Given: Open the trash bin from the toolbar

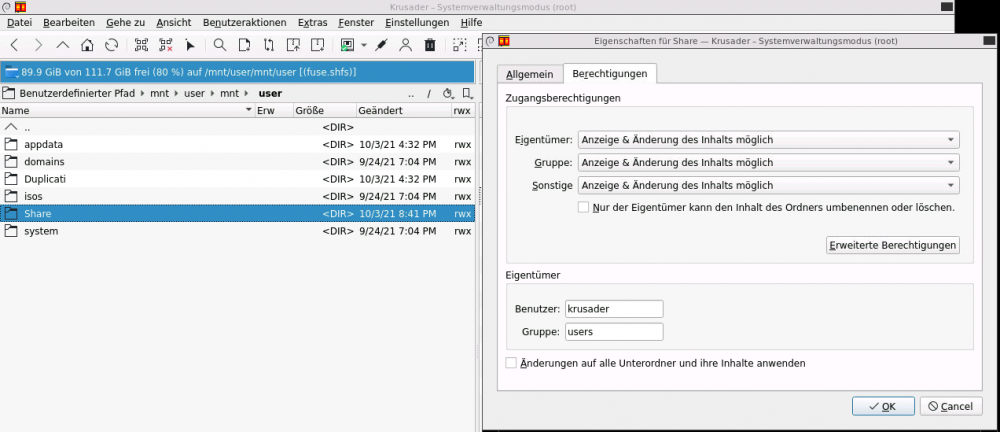Looking at the screenshot, I should click(x=430, y=45).
